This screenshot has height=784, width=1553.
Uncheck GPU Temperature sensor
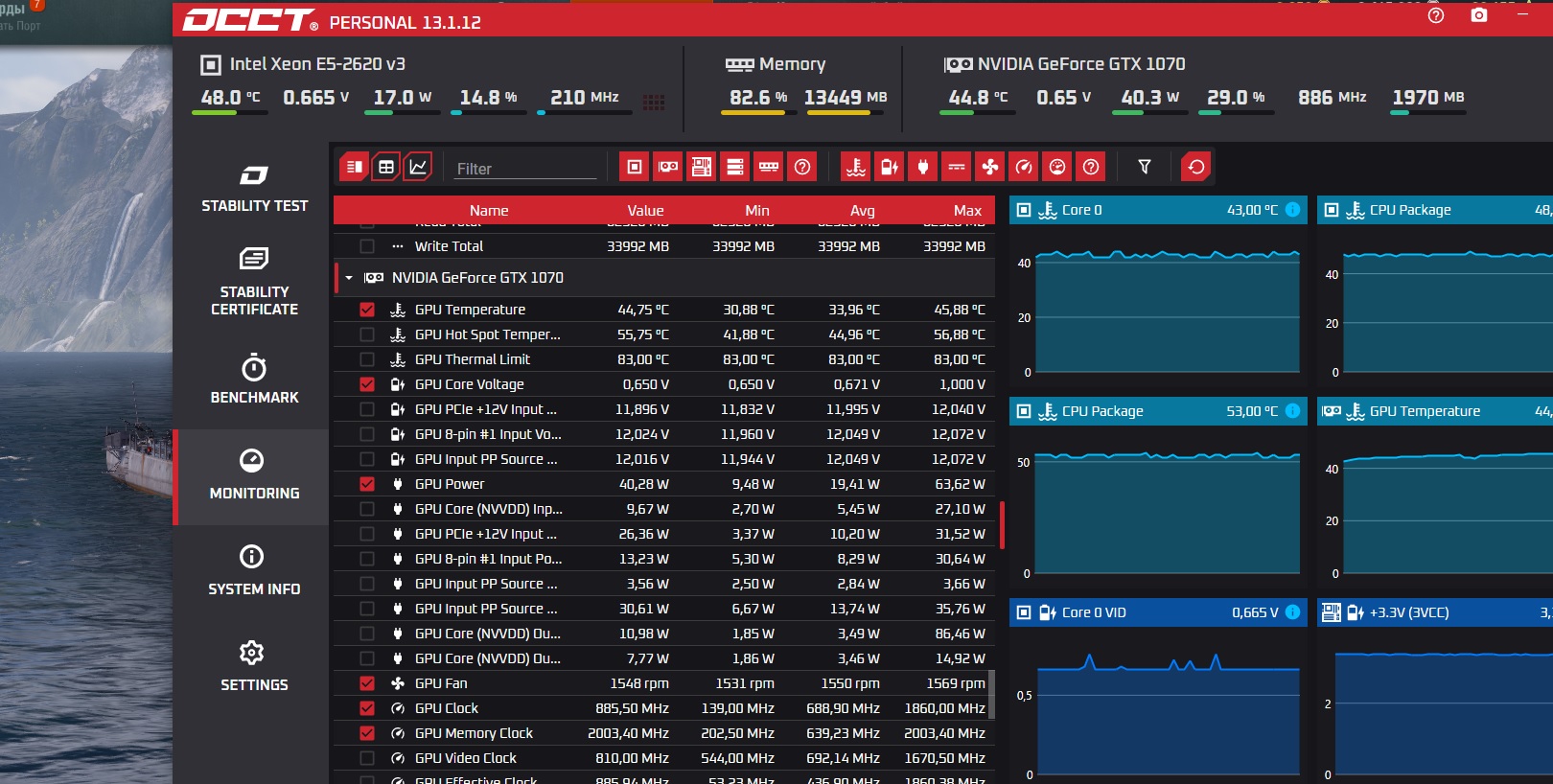point(367,310)
